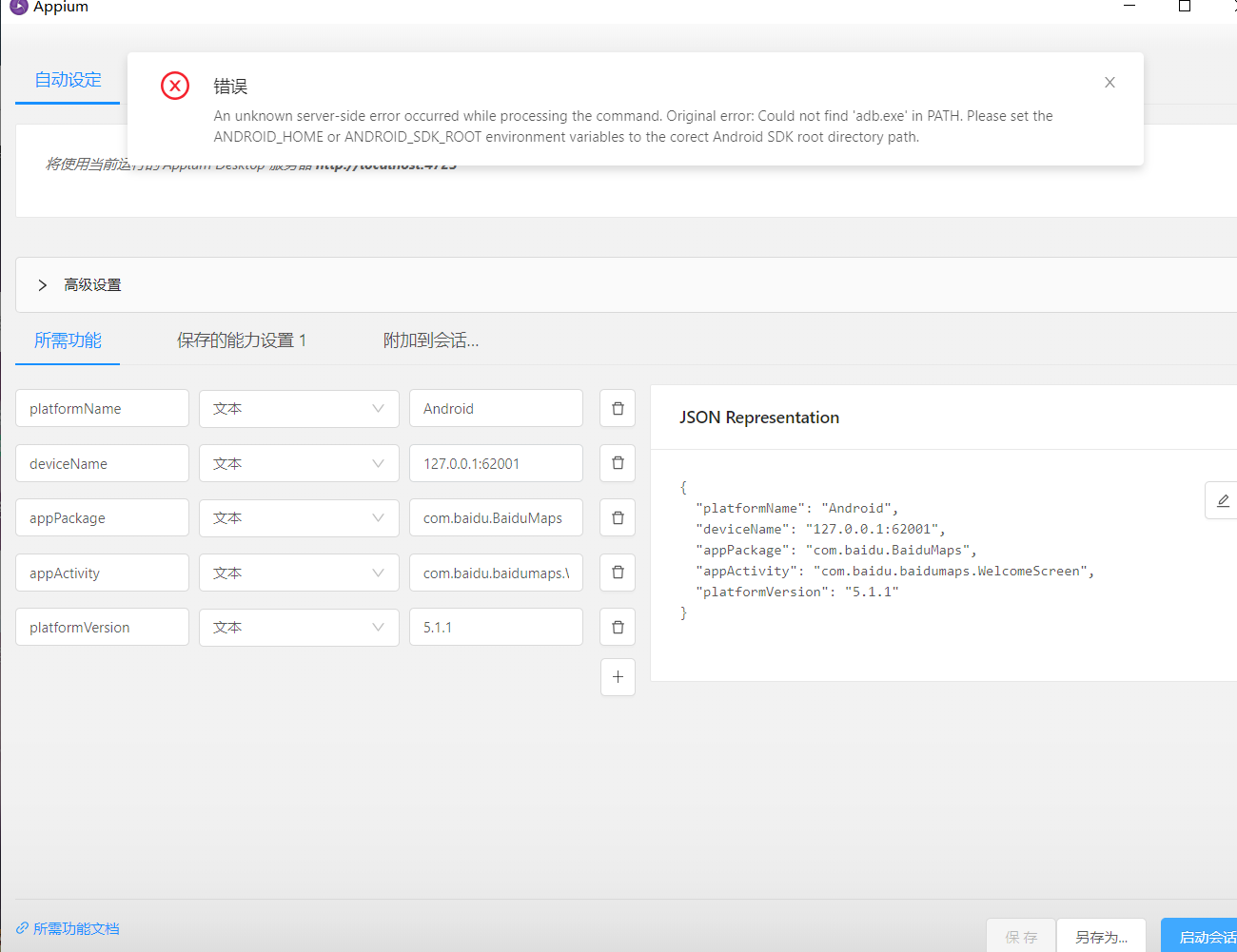The width and height of the screenshot is (1237, 952).
Task: Click the "platformName" line in JSON
Action: pos(797,508)
